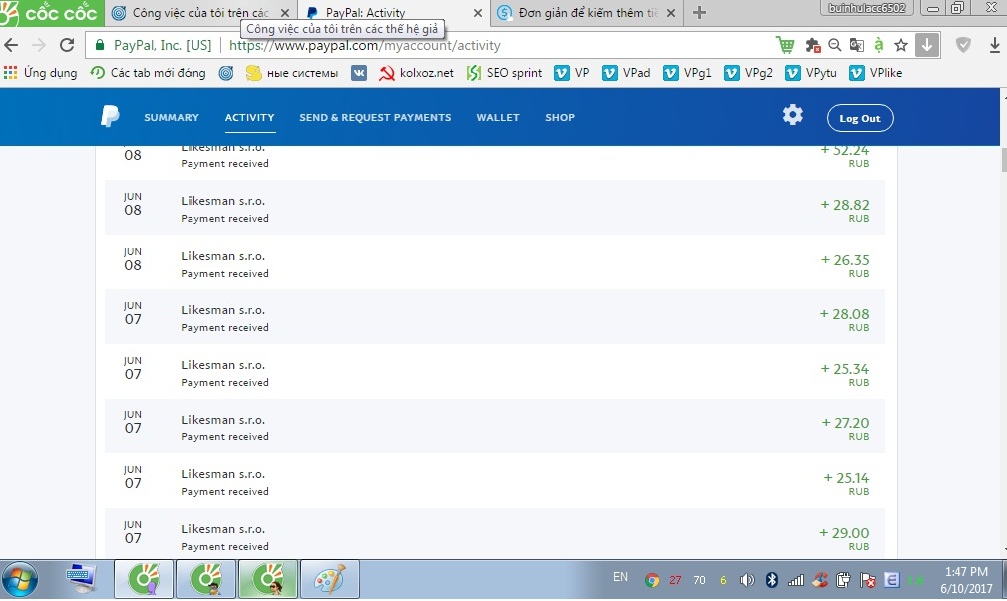Reload the page with the refresh icon
This screenshot has width=1007, height=601.
[67, 46]
